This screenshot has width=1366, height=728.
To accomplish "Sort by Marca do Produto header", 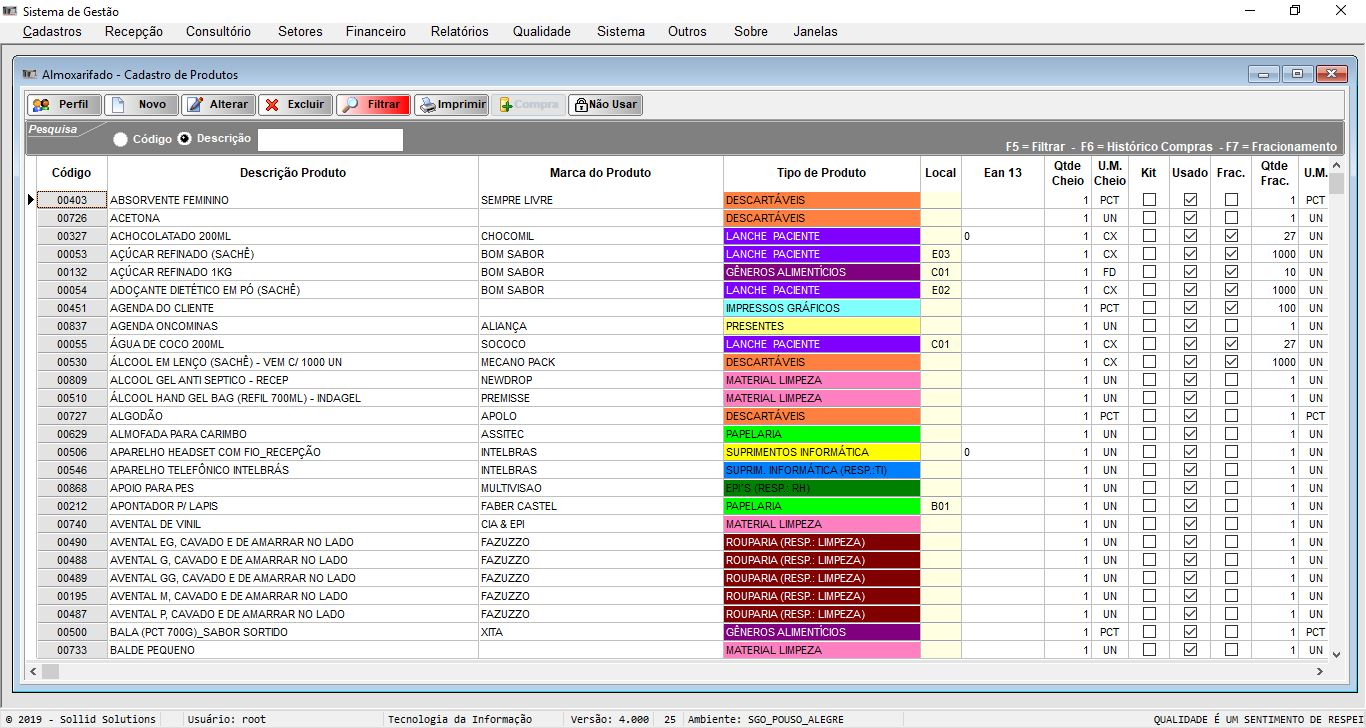I will click(600, 173).
